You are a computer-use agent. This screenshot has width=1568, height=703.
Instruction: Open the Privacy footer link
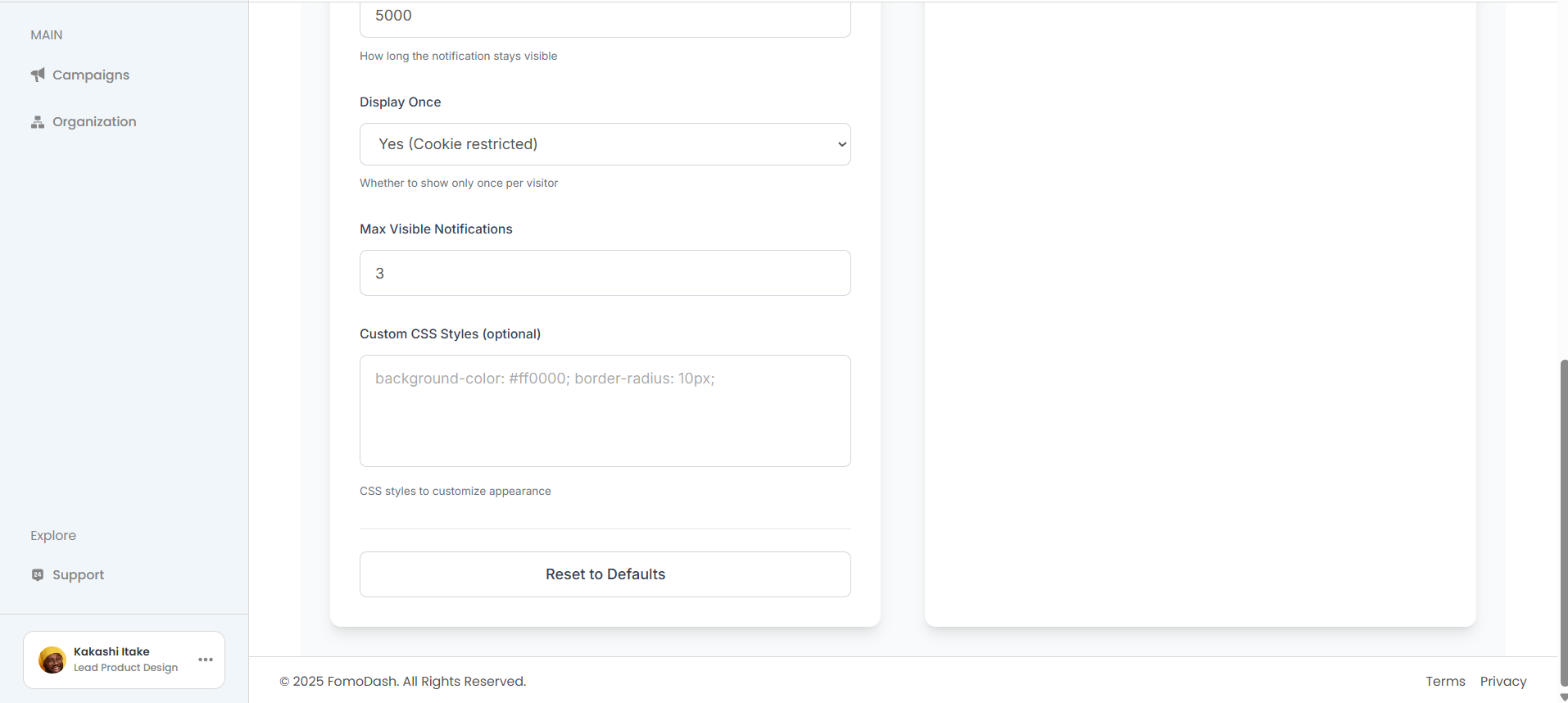coord(1502,681)
